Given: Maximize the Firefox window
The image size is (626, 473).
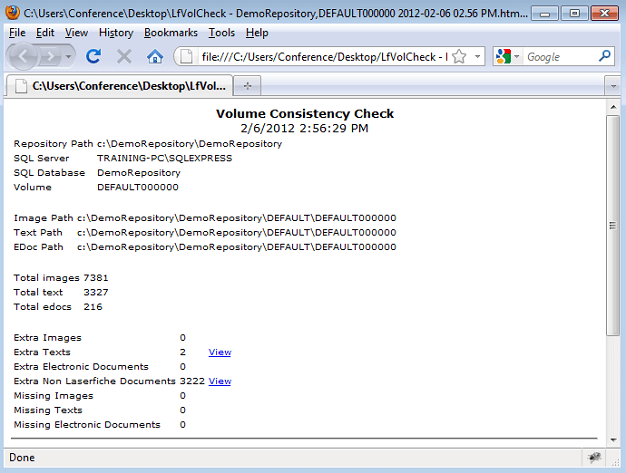Looking at the screenshot, I should click(574, 14).
